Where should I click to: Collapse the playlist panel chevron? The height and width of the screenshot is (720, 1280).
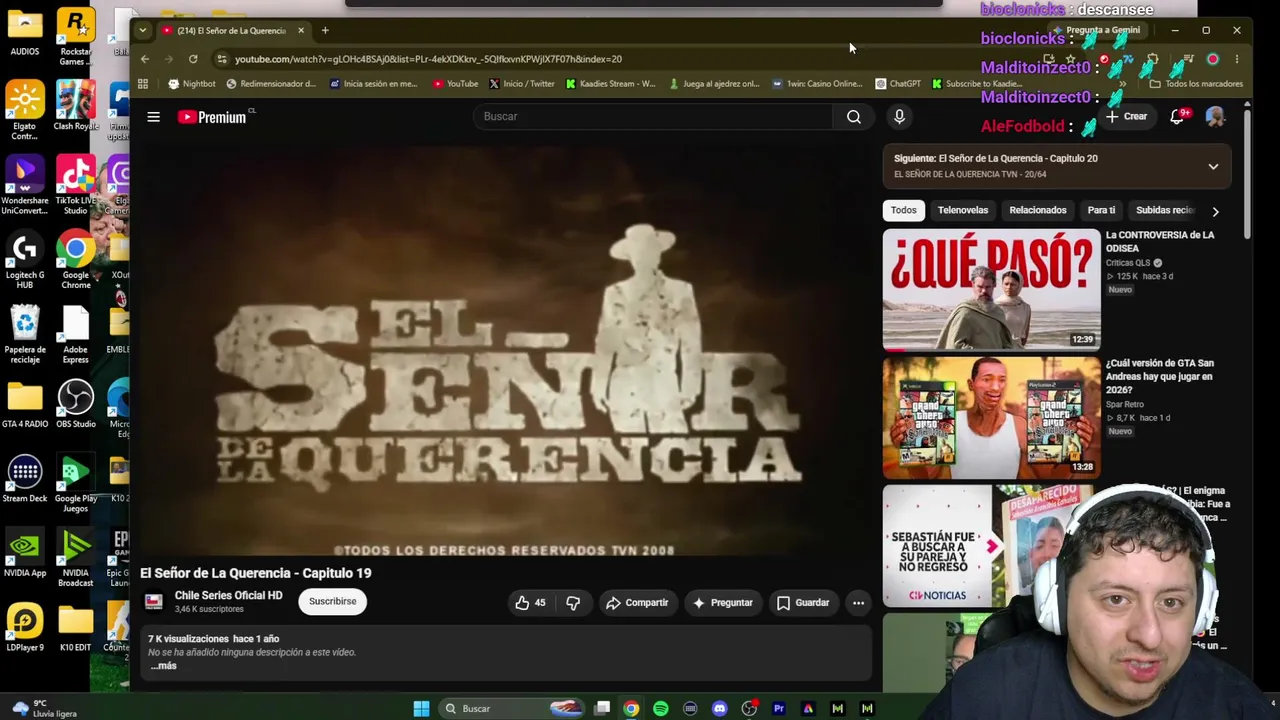1213,166
